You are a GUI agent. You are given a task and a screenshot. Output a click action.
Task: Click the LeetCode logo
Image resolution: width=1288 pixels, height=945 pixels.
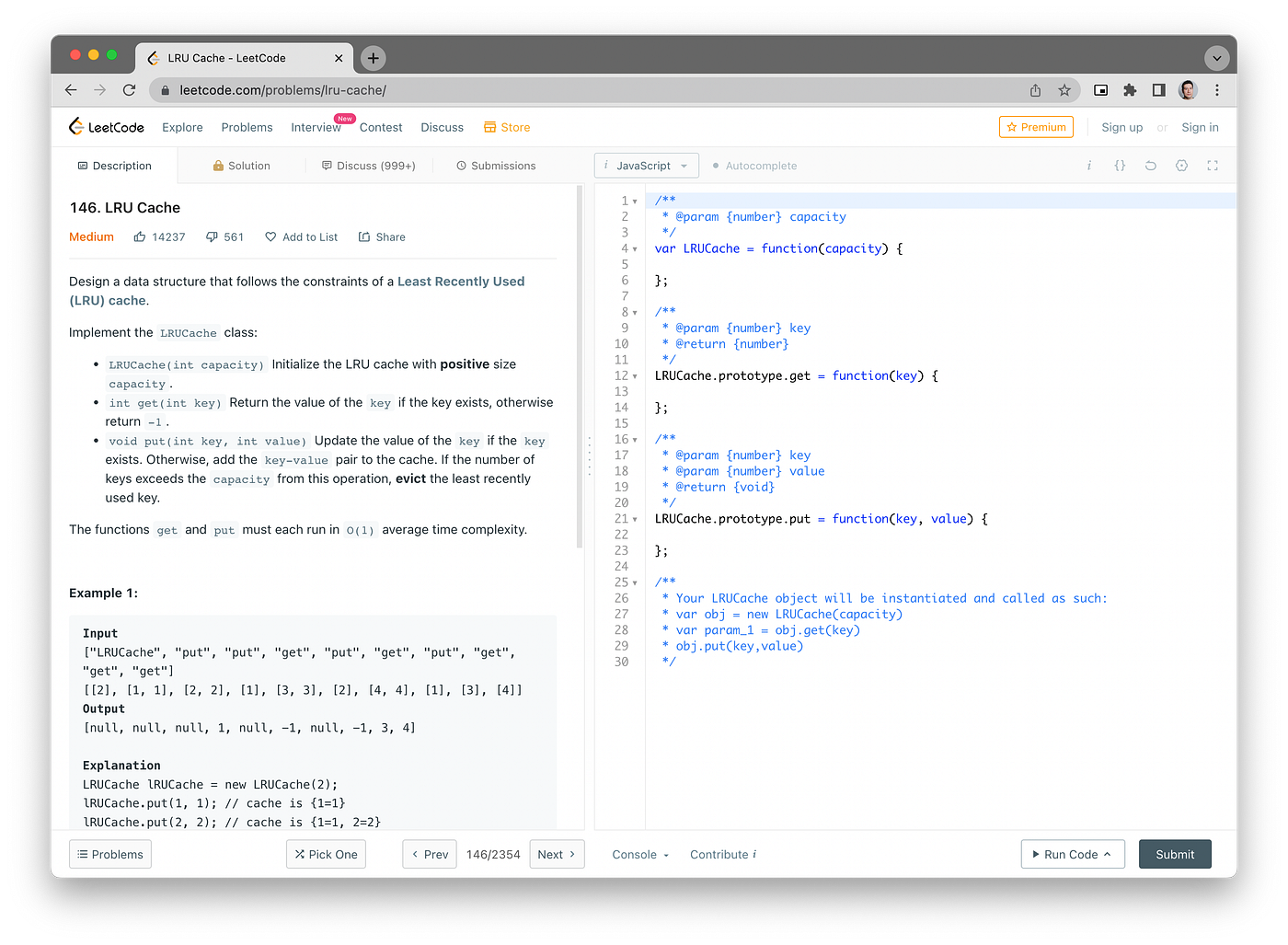107,127
